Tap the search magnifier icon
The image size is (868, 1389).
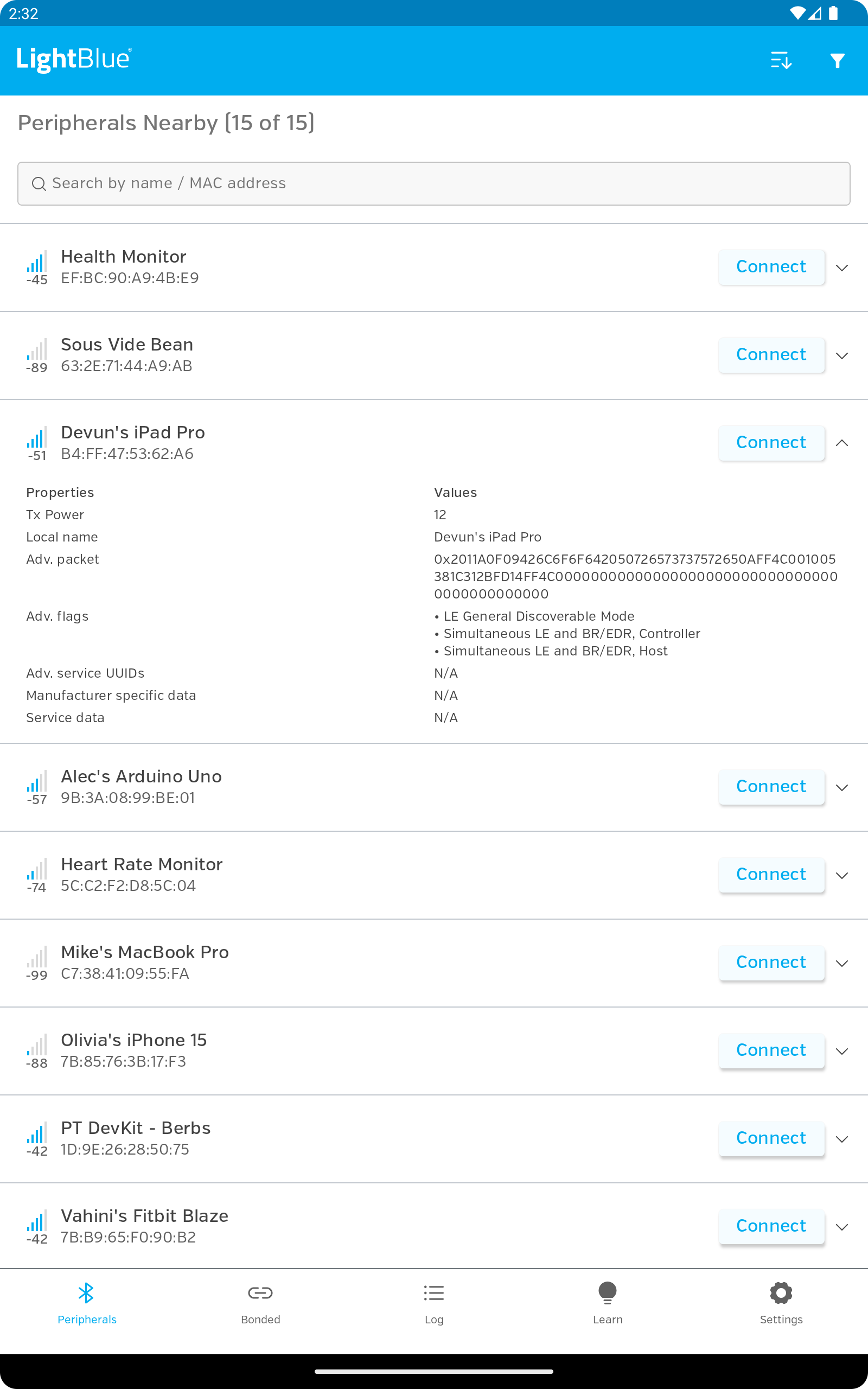(x=39, y=184)
